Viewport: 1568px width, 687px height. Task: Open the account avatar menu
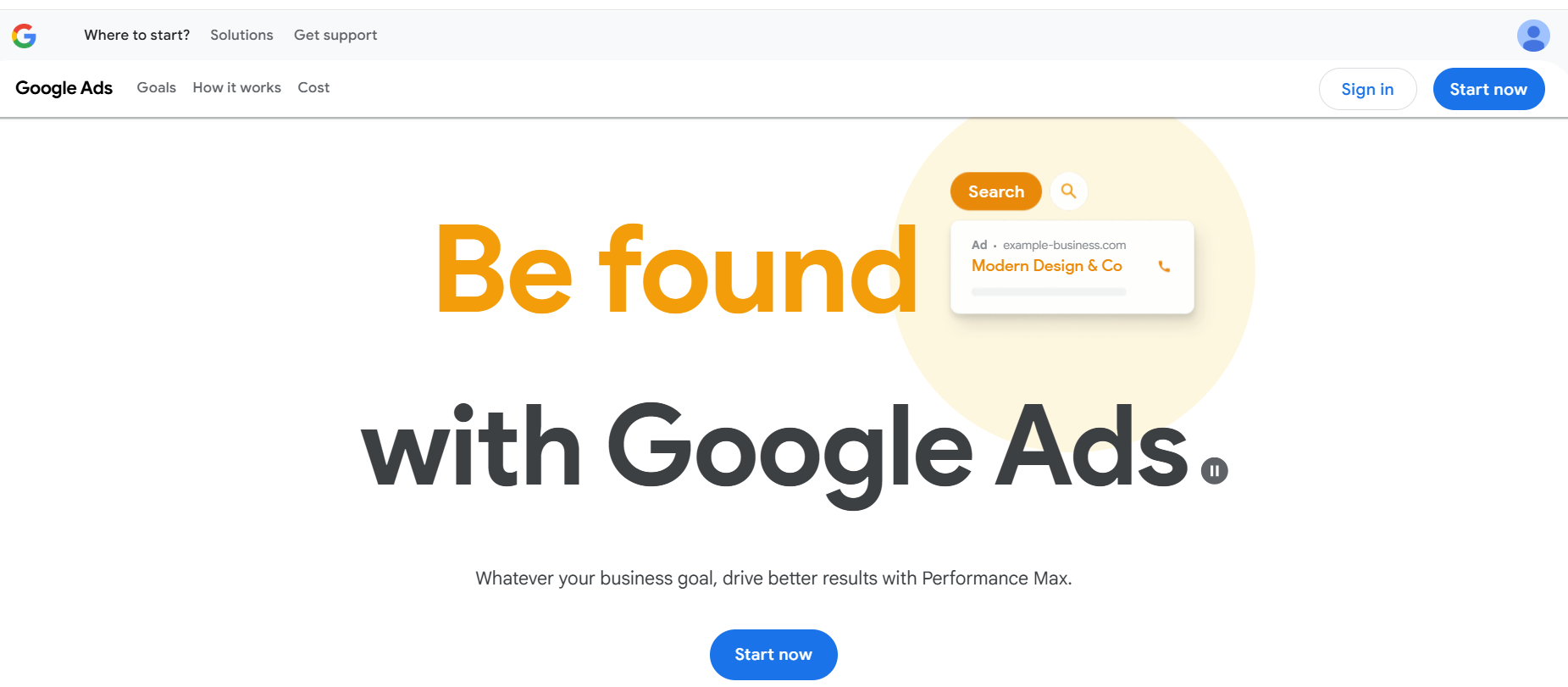1533,36
